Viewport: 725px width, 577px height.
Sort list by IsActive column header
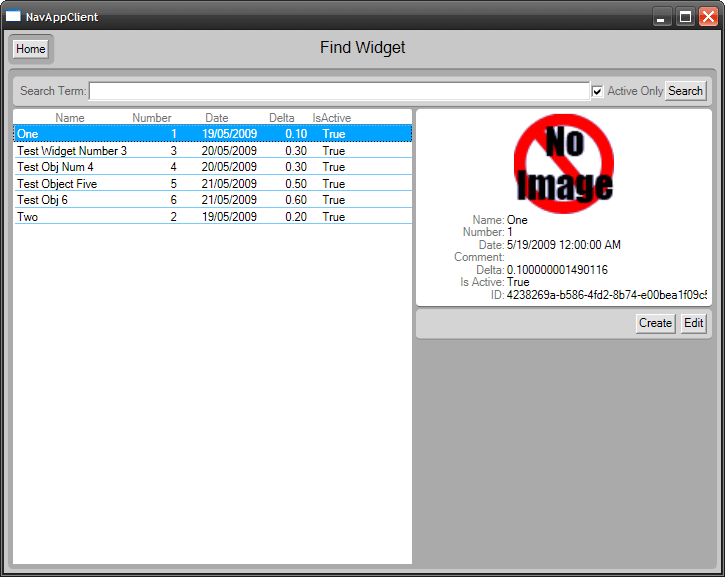(x=332, y=118)
